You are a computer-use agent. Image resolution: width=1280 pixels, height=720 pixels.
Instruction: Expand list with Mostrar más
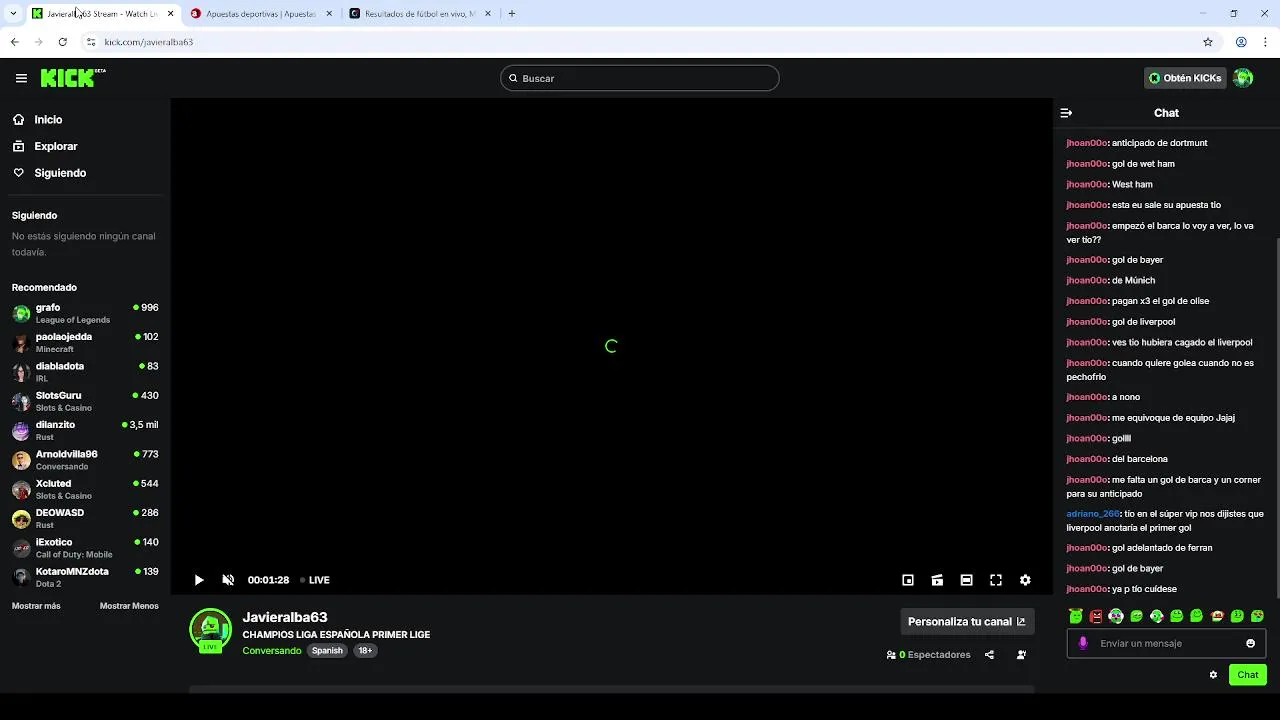[36, 606]
